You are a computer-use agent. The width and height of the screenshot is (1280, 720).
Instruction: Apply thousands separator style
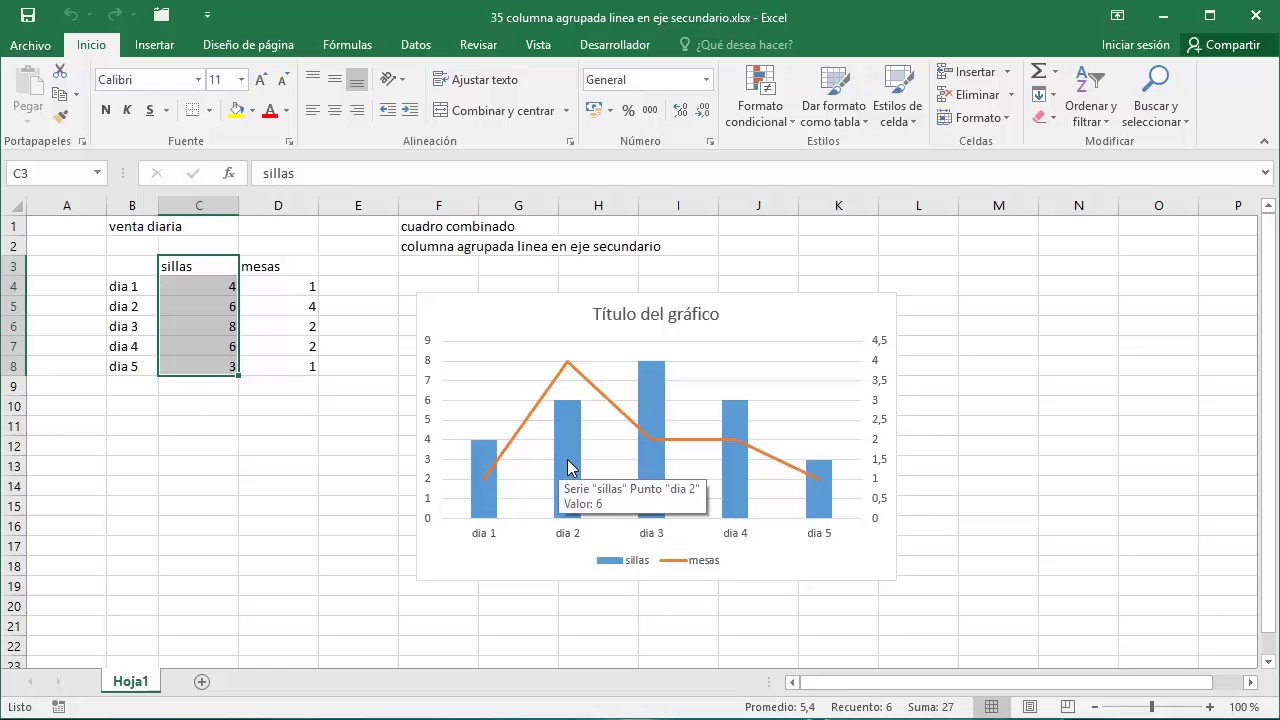[x=650, y=110]
